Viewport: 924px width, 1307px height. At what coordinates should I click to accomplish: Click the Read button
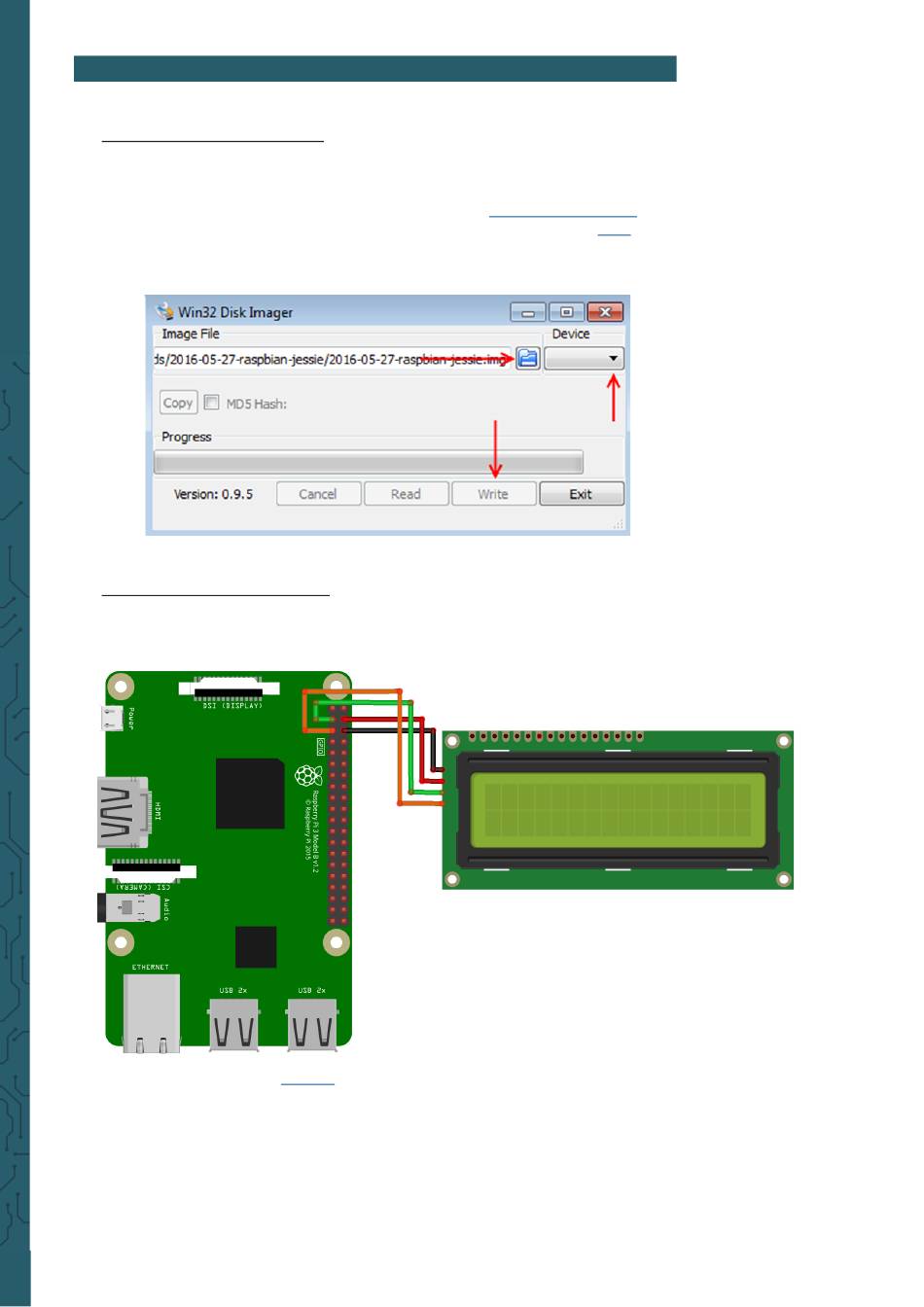click(406, 494)
